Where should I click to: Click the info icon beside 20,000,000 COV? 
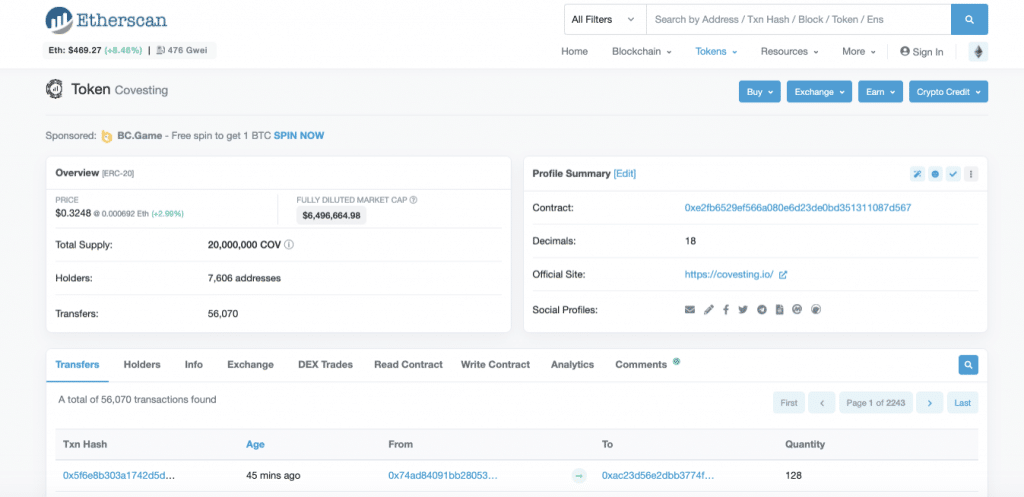tap(289, 245)
